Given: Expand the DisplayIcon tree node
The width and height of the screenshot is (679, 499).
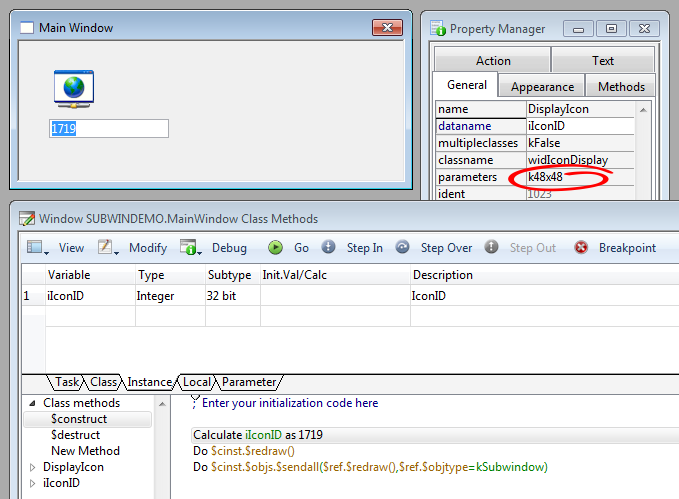Looking at the screenshot, I should pyautogui.click(x=31, y=467).
